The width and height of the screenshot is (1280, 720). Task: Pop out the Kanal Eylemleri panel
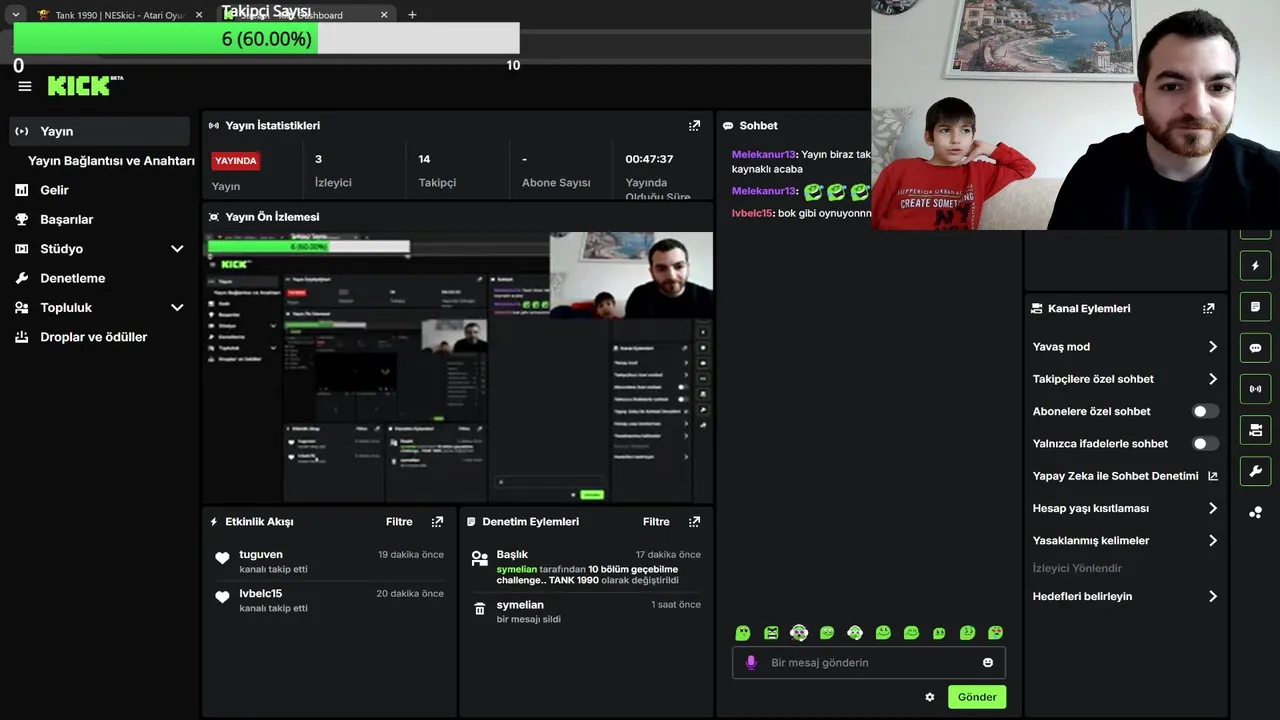click(x=1208, y=309)
